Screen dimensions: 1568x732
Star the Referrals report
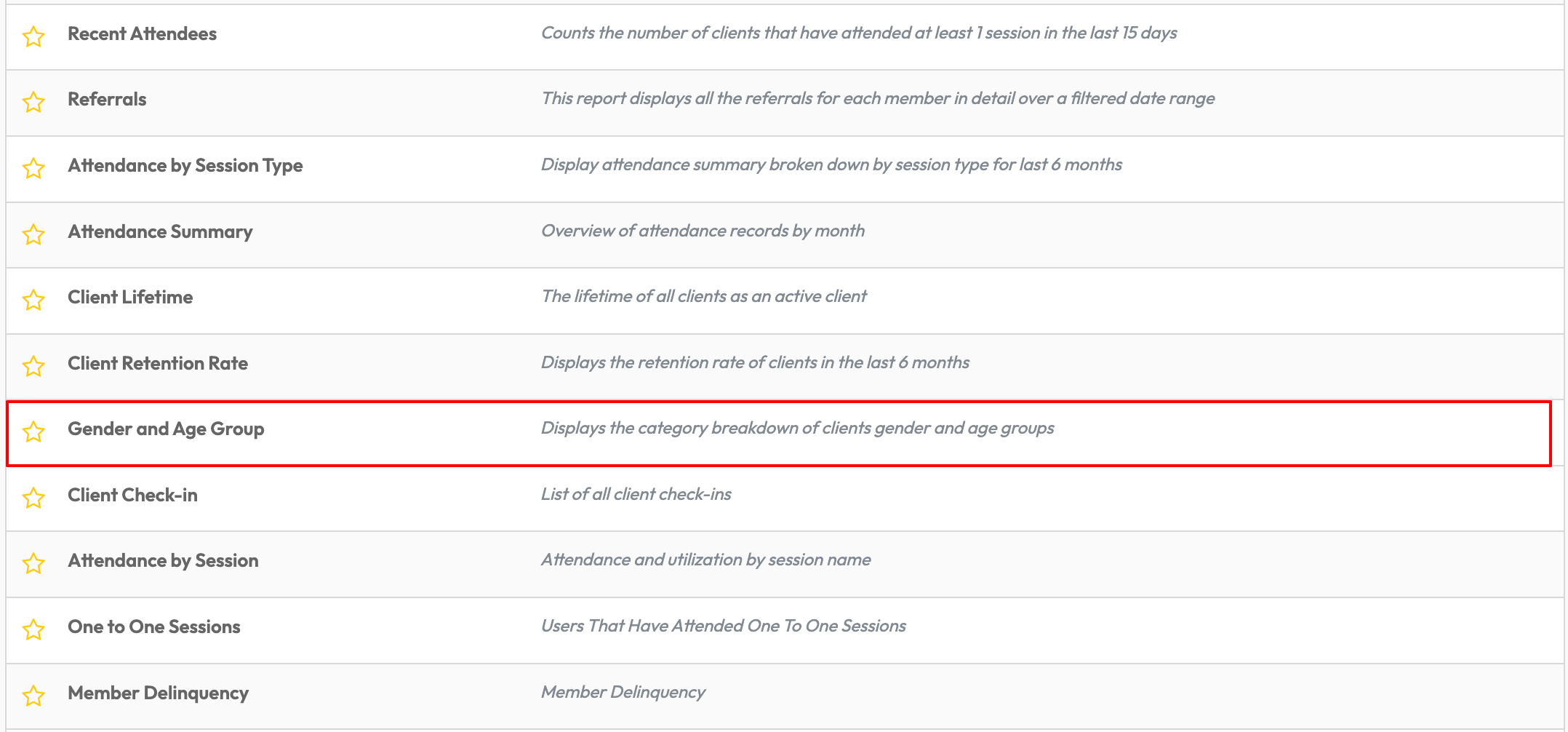click(x=33, y=101)
